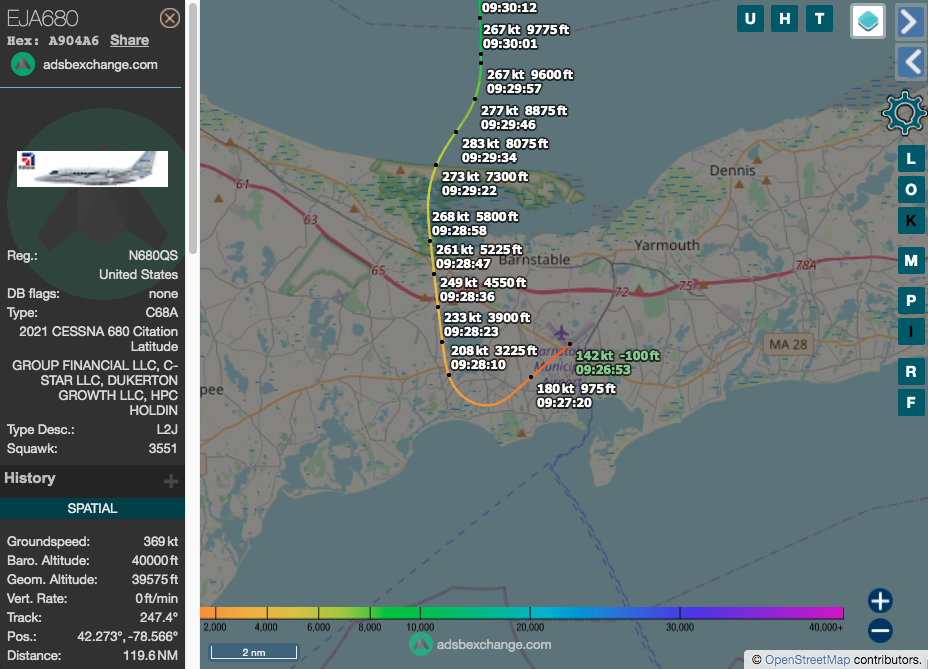Click baro altitude value 40000 ft

pos(154,560)
